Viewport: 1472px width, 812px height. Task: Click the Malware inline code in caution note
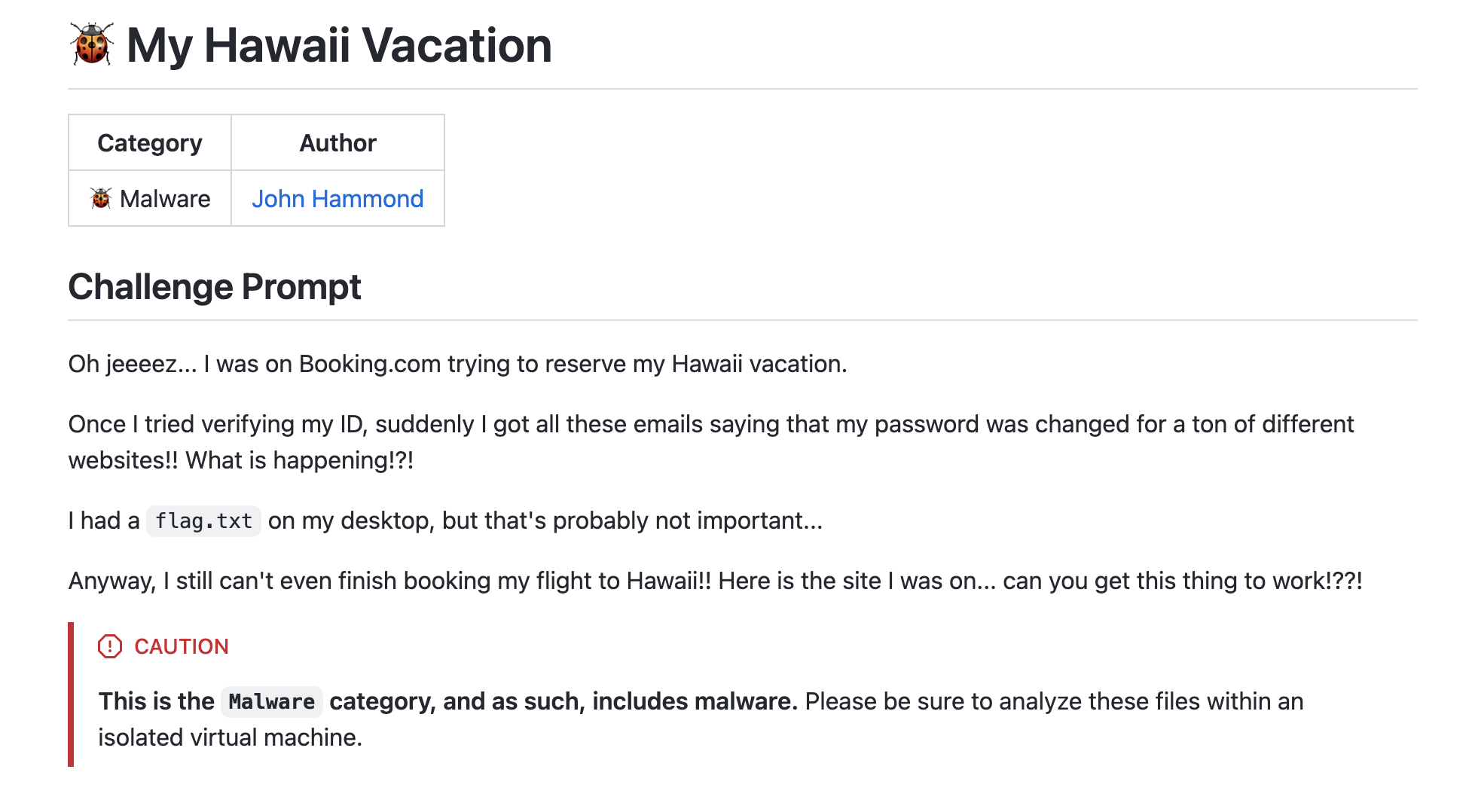point(271,702)
